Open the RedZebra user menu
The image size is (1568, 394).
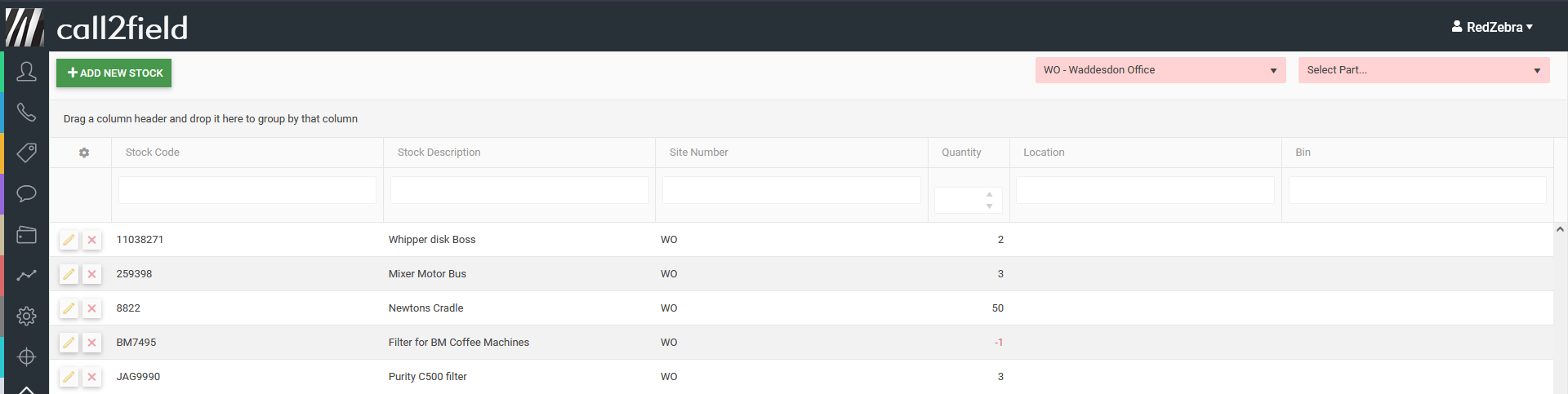tap(1492, 27)
